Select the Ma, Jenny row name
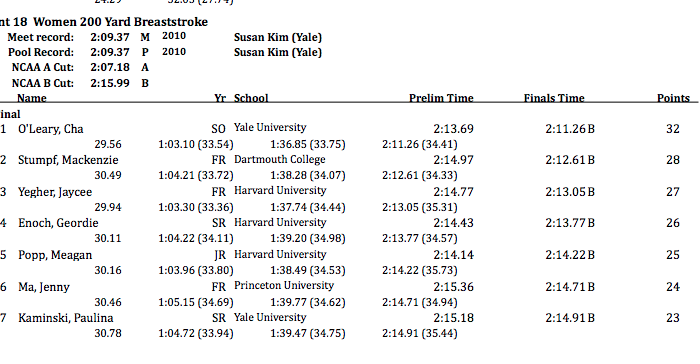700x364 pixels. pyautogui.click(x=44, y=287)
